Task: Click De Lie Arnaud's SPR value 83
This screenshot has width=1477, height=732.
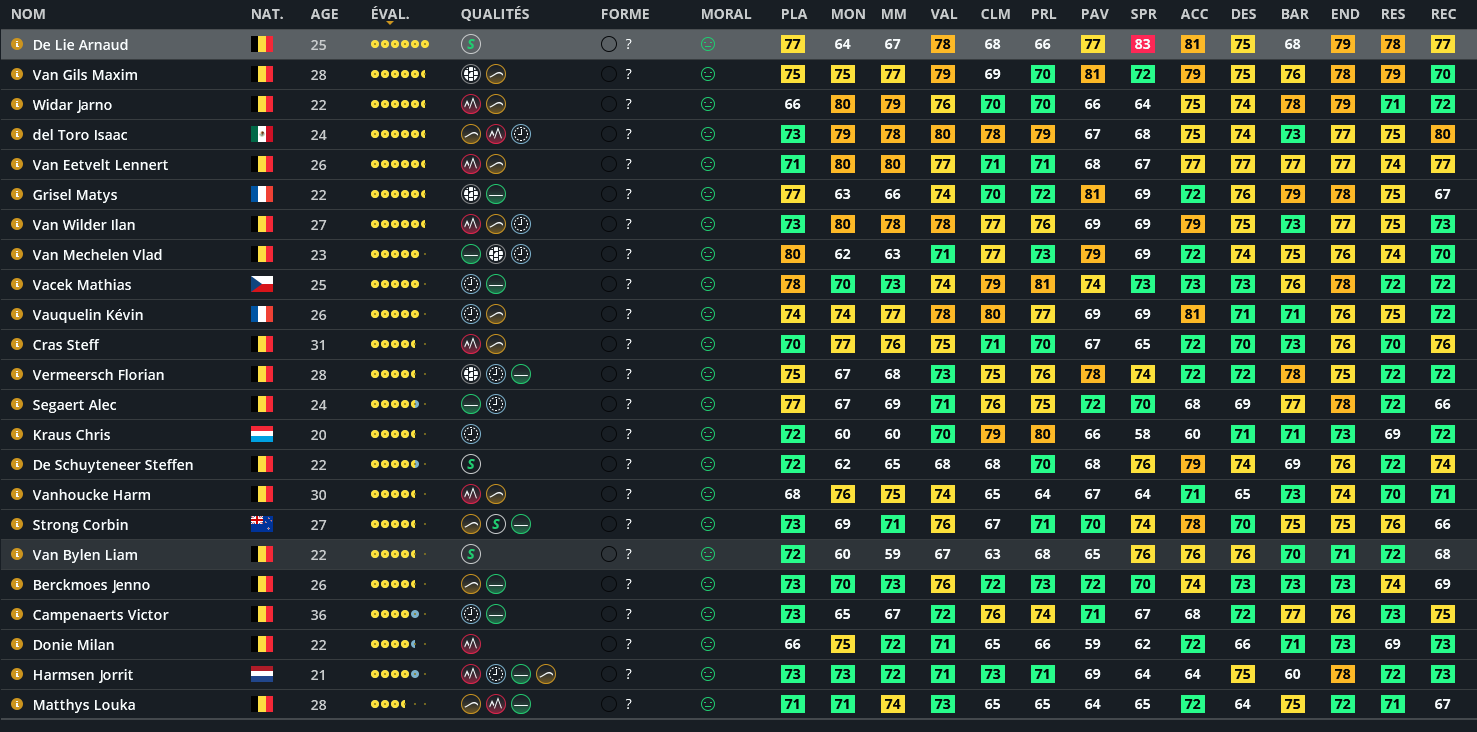Action: (x=1143, y=44)
